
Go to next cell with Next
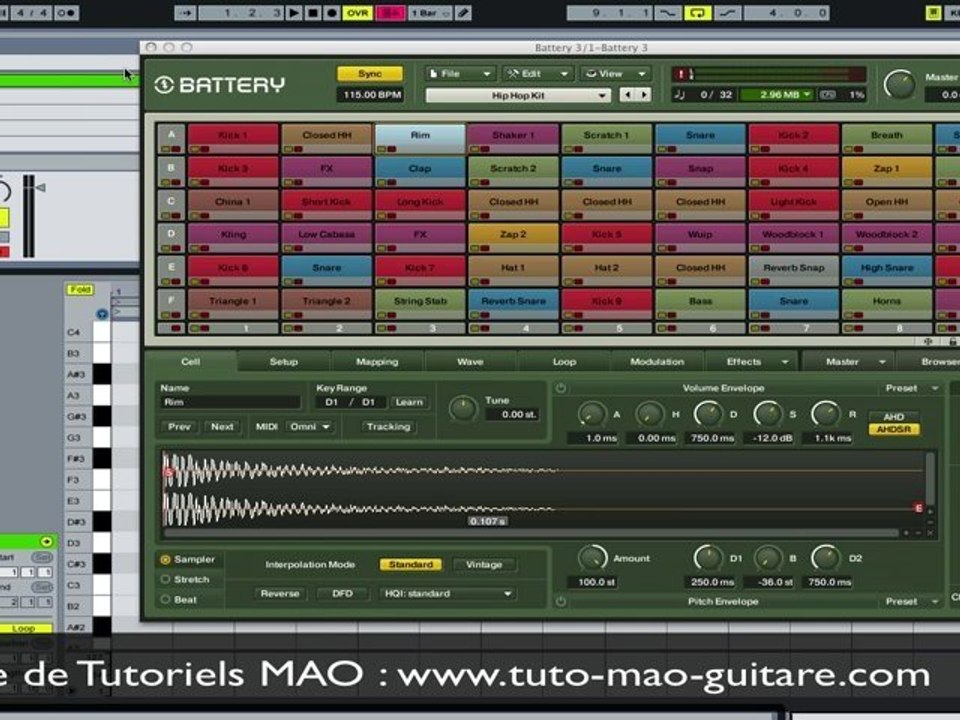[x=222, y=427]
